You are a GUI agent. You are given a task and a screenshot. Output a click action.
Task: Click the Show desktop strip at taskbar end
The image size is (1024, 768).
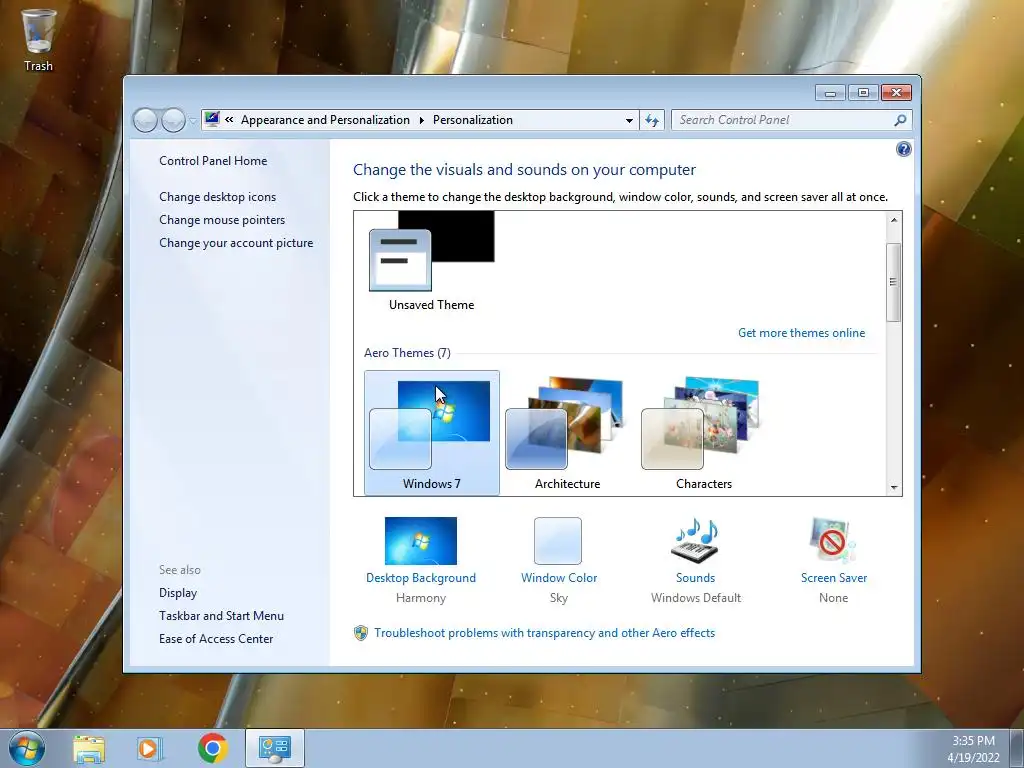tap(1017, 748)
